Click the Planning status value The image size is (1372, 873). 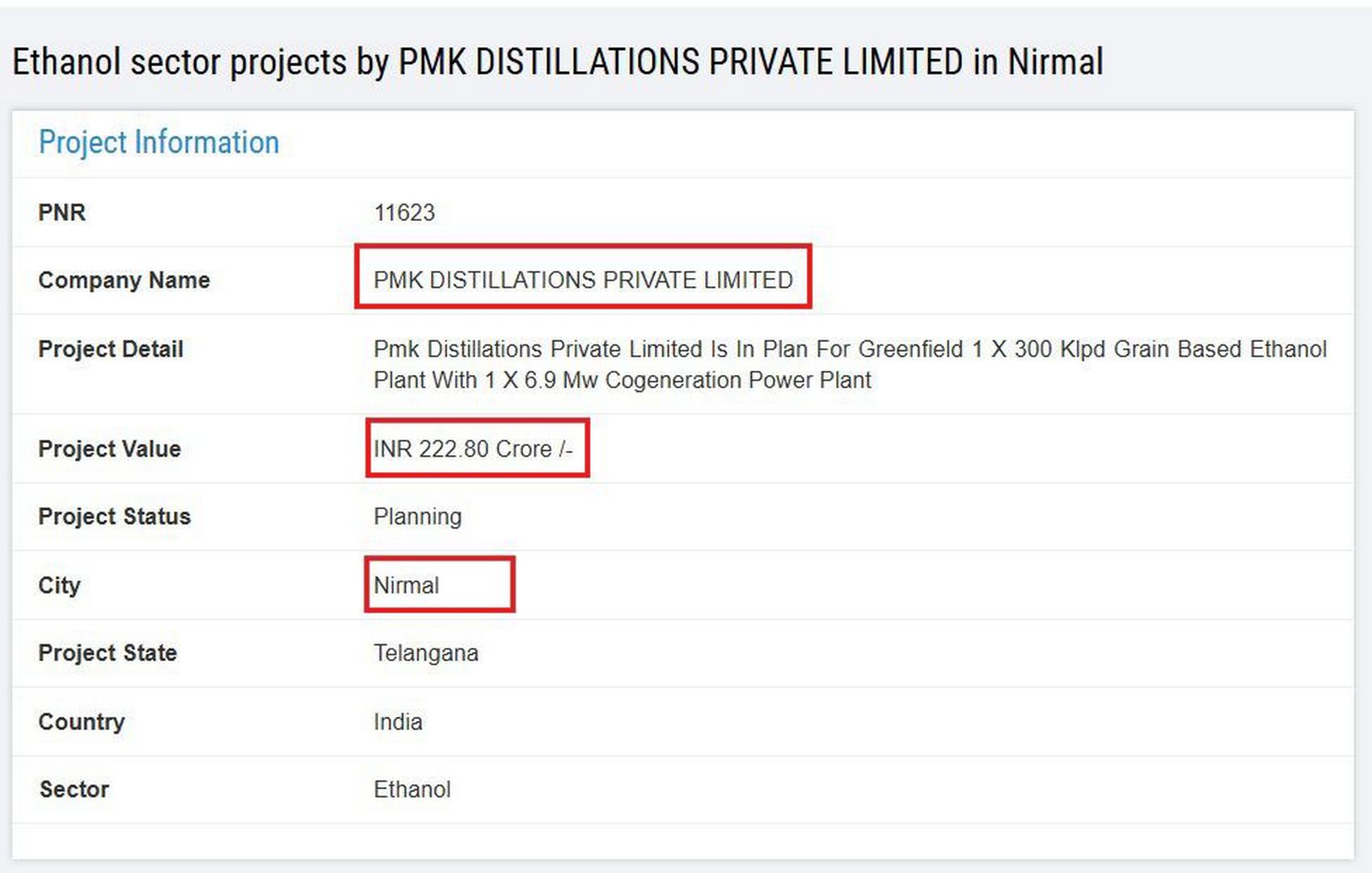pyautogui.click(x=417, y=517)
